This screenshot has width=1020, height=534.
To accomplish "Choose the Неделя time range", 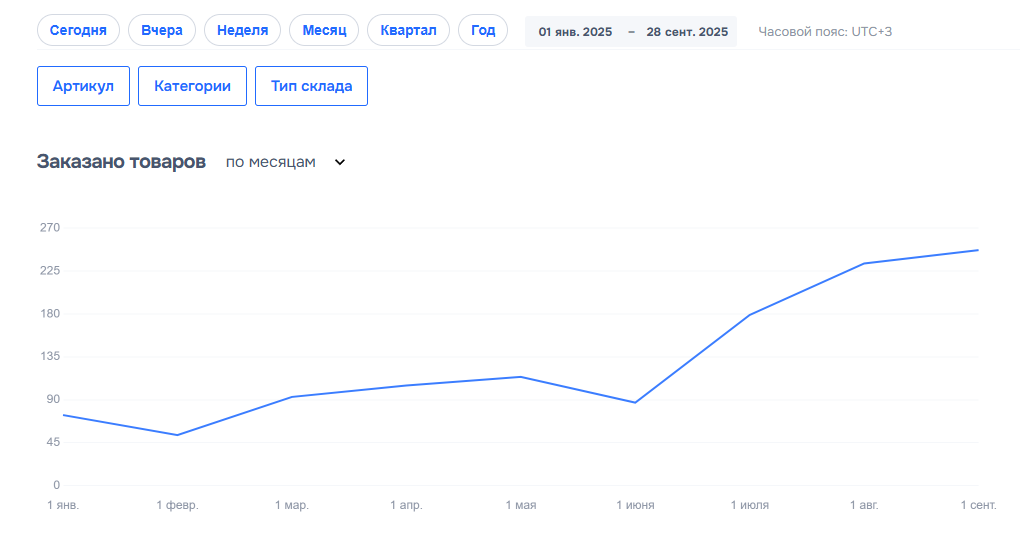I will click(242, 31).
